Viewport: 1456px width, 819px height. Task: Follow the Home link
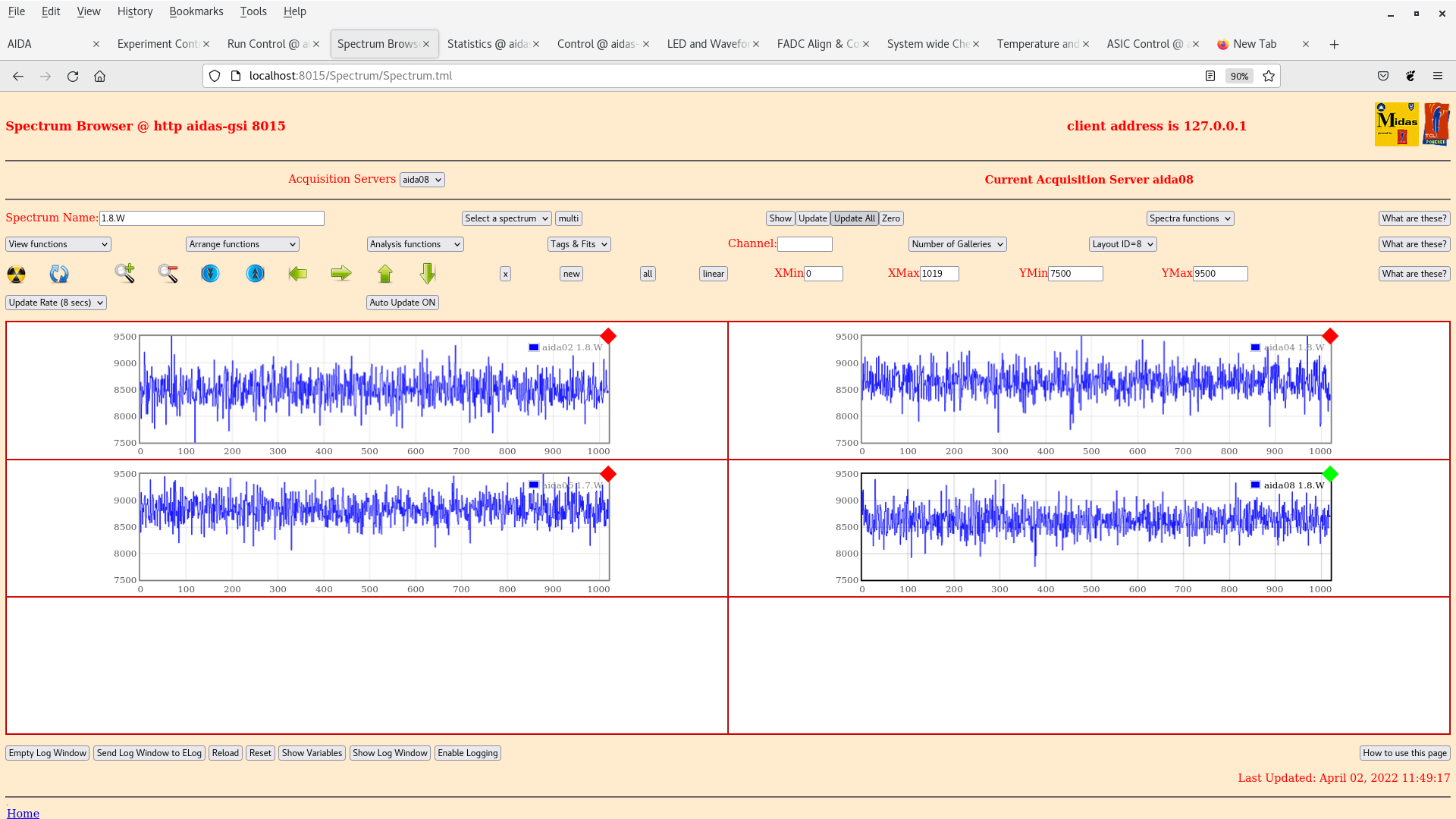pos(23,813)
